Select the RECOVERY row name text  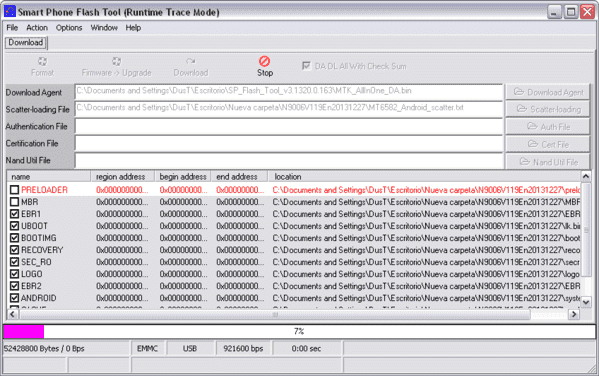(42, 250)
